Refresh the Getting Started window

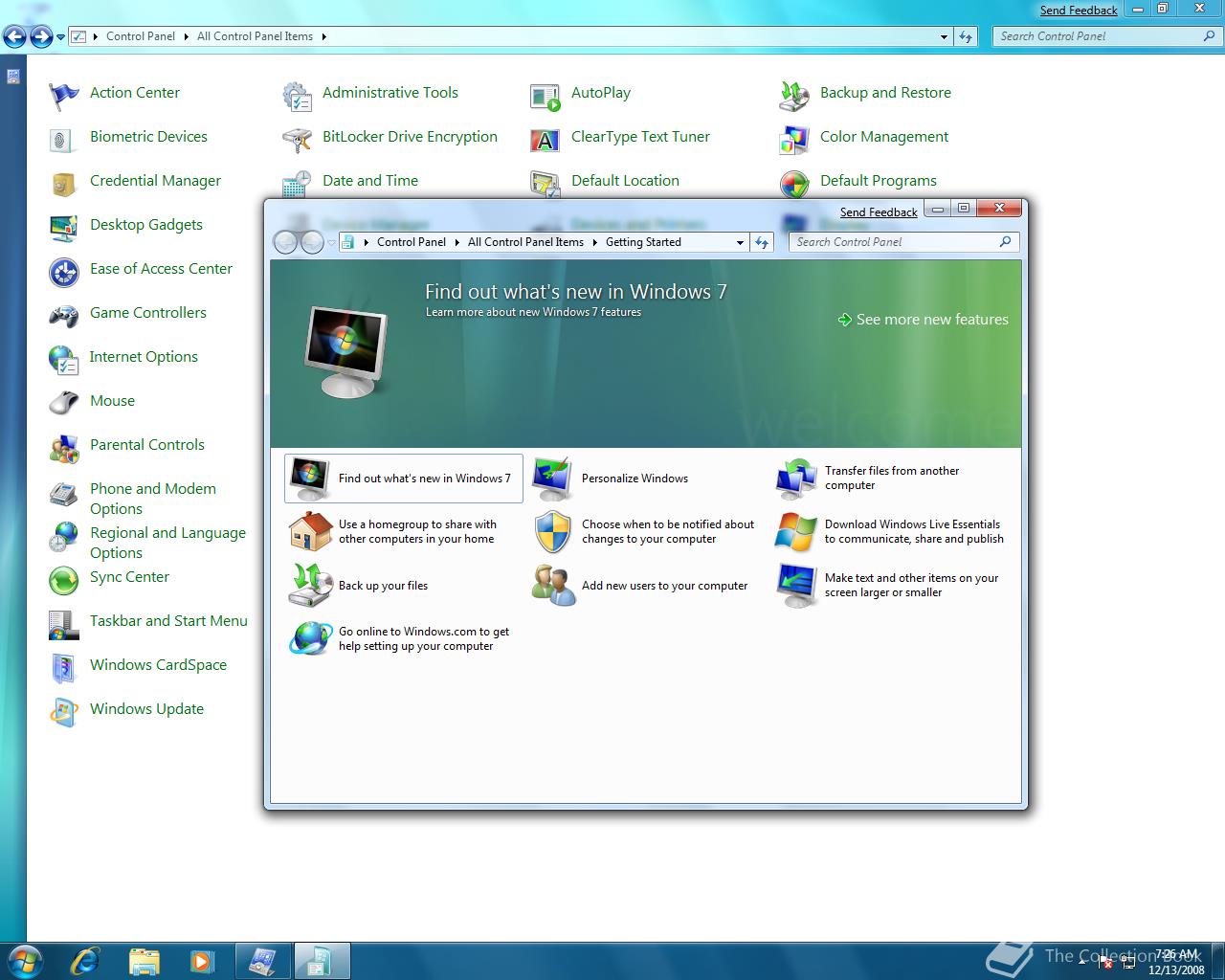[762, 243]
